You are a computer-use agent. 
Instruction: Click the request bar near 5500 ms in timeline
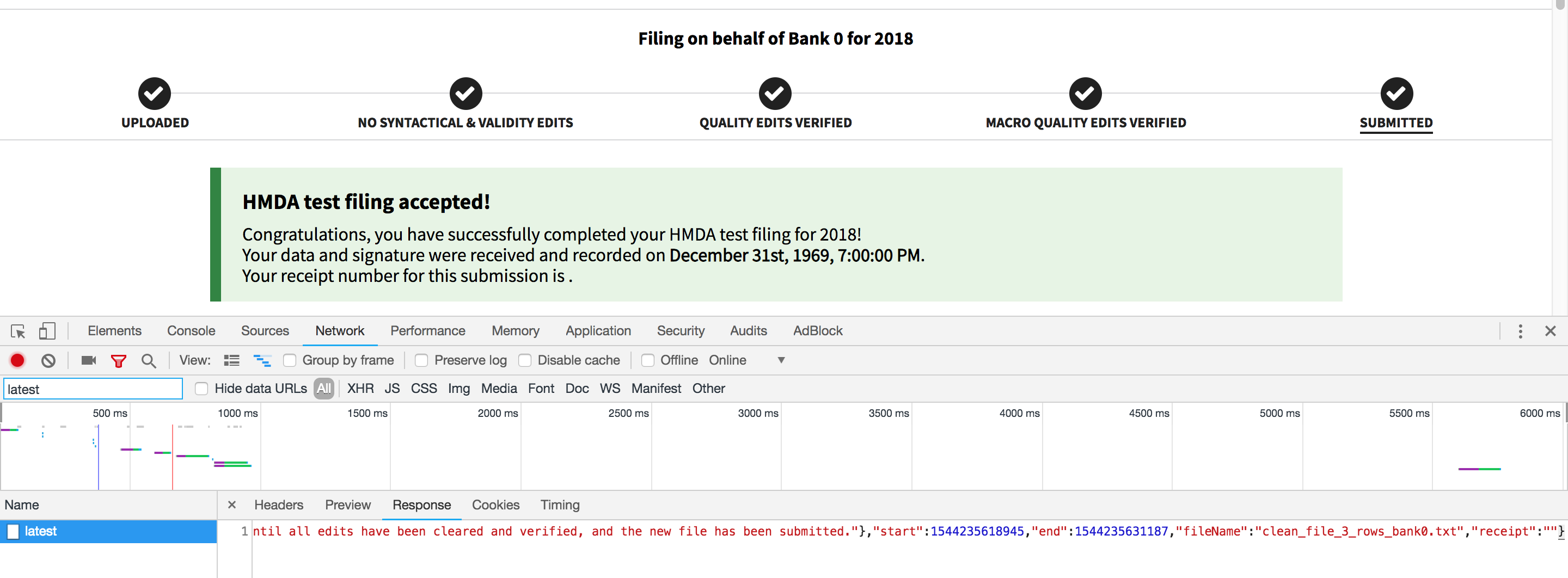1479,469
